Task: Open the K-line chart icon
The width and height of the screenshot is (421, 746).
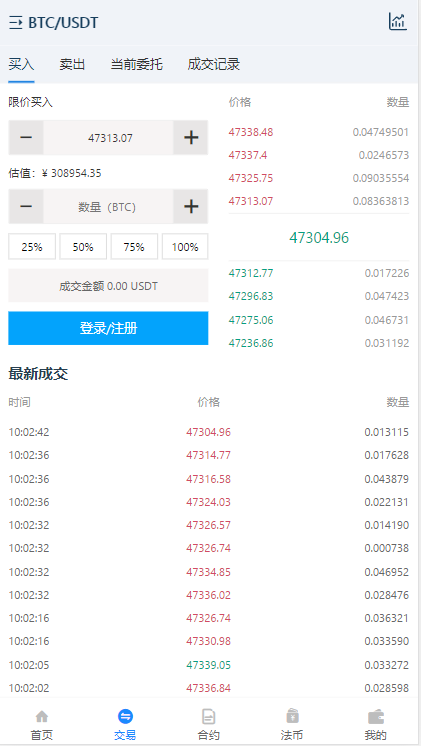Action: [397, 22]
